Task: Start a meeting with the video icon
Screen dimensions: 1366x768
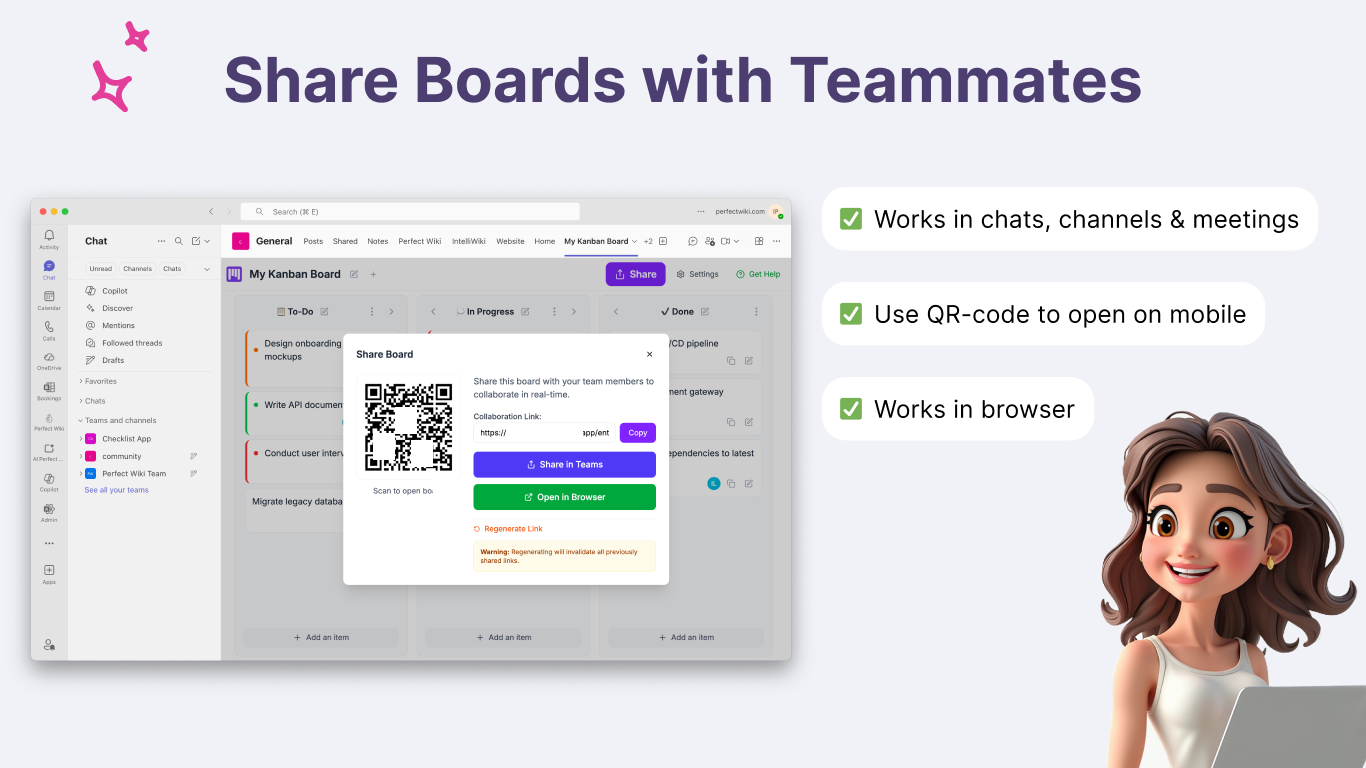Action: coord(726,241)
